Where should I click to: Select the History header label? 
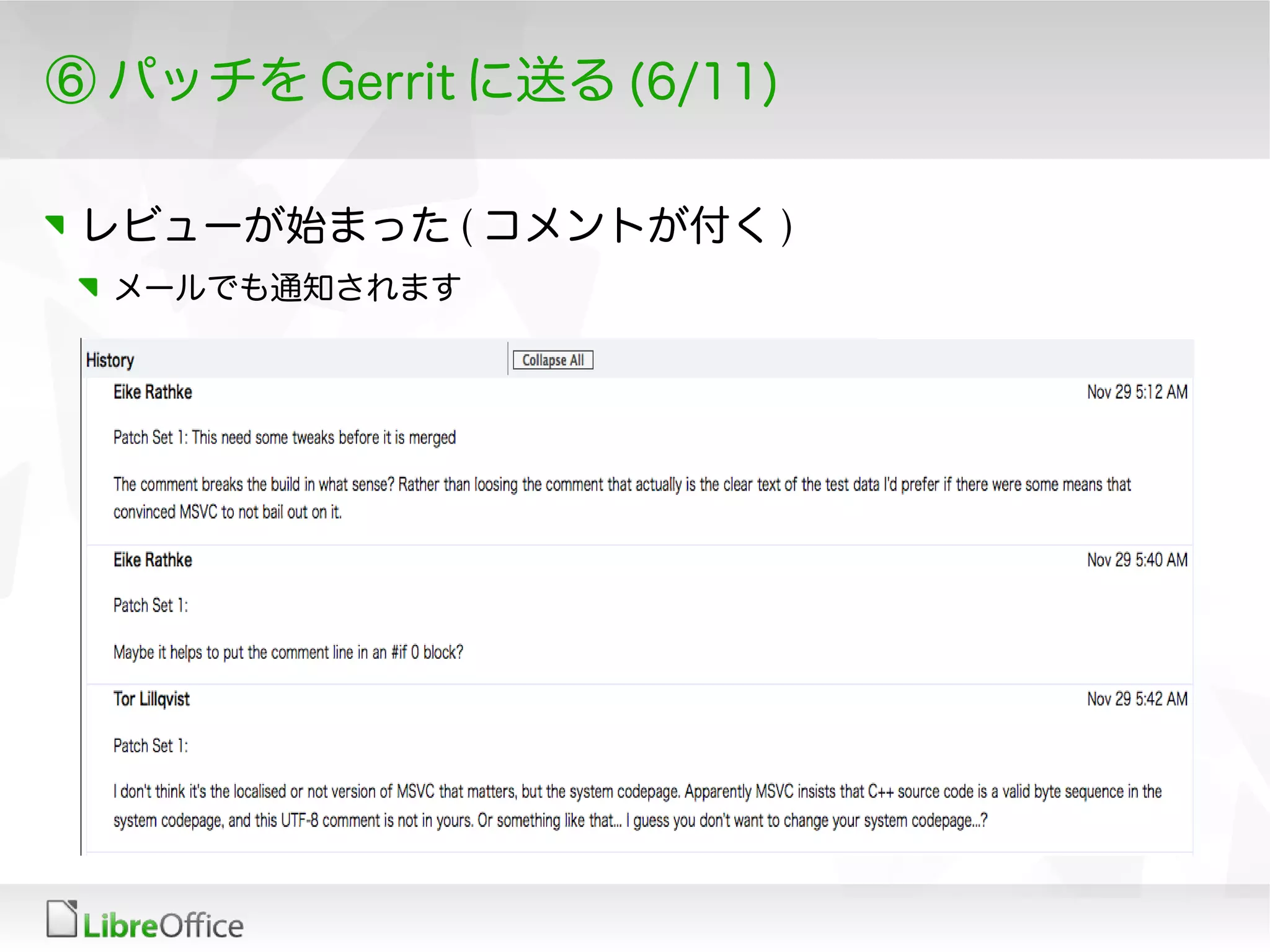coord(110,360)
